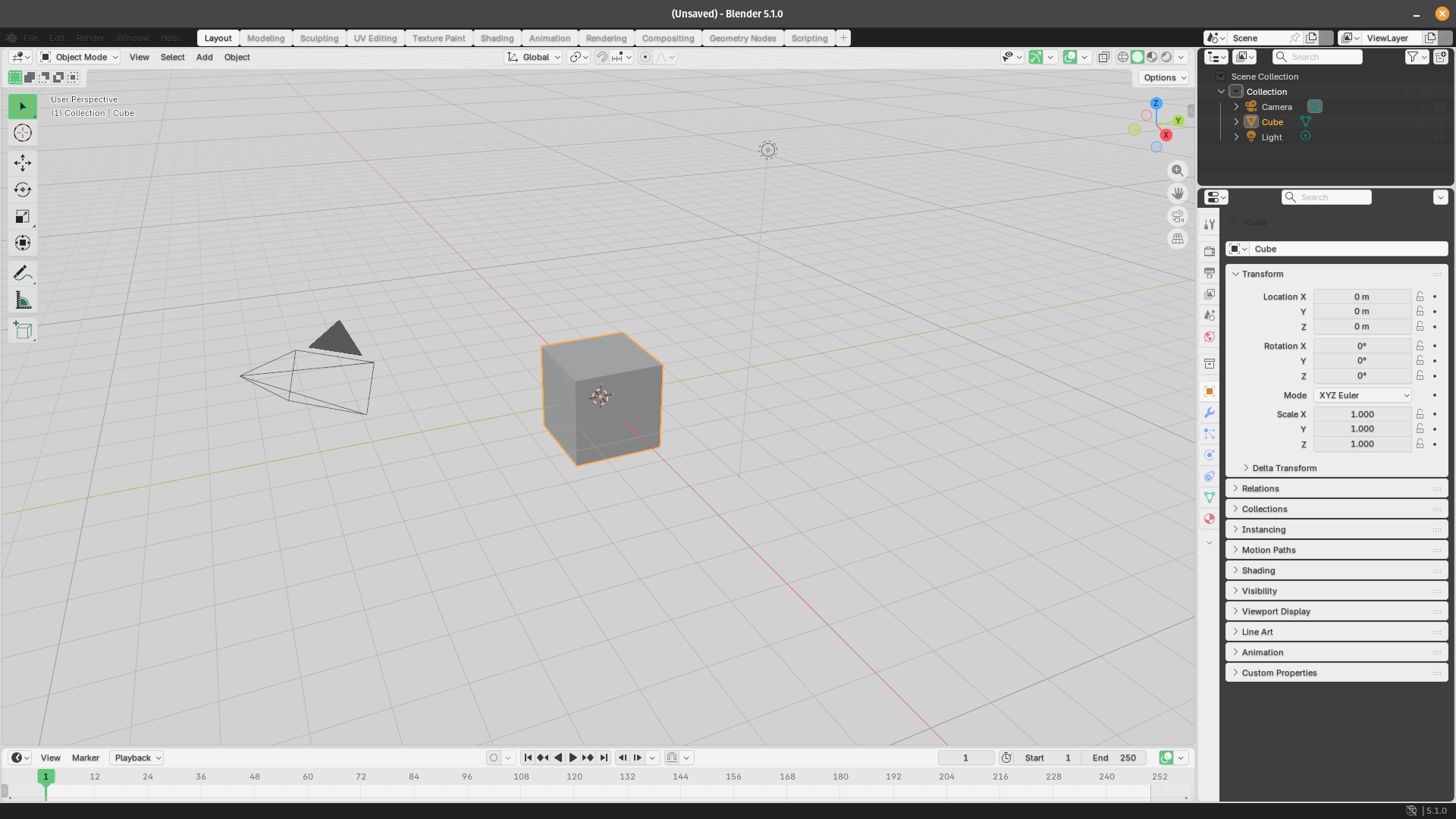Select the Scale tool

coord(23,217)
